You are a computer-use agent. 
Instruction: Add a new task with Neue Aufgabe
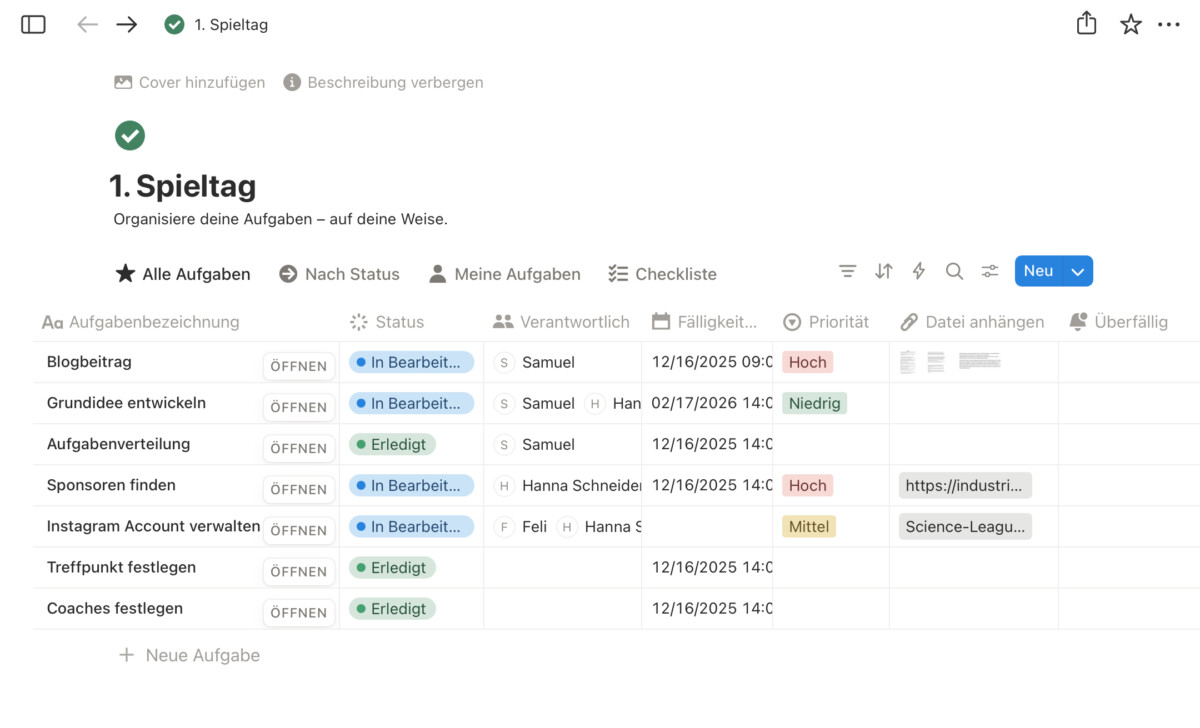[190, 655]
